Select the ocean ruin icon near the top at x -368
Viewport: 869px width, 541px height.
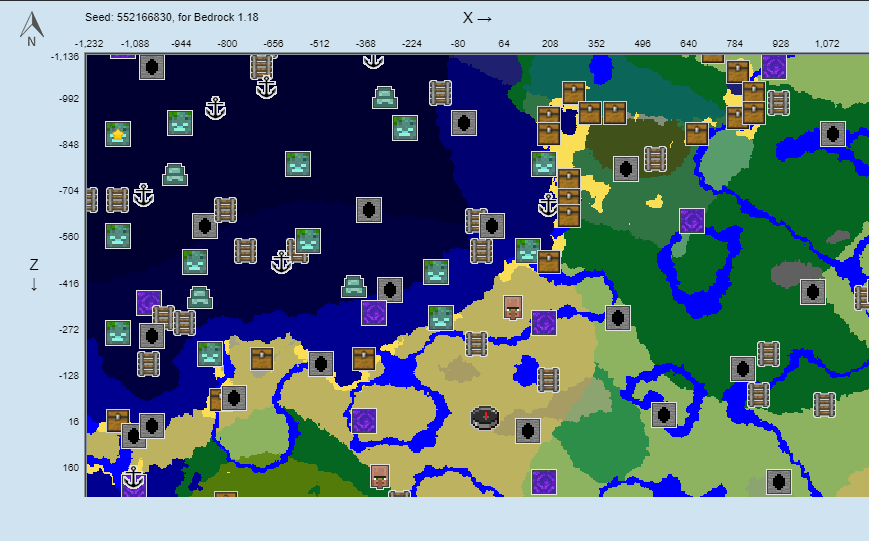click(x=386, y=98)
